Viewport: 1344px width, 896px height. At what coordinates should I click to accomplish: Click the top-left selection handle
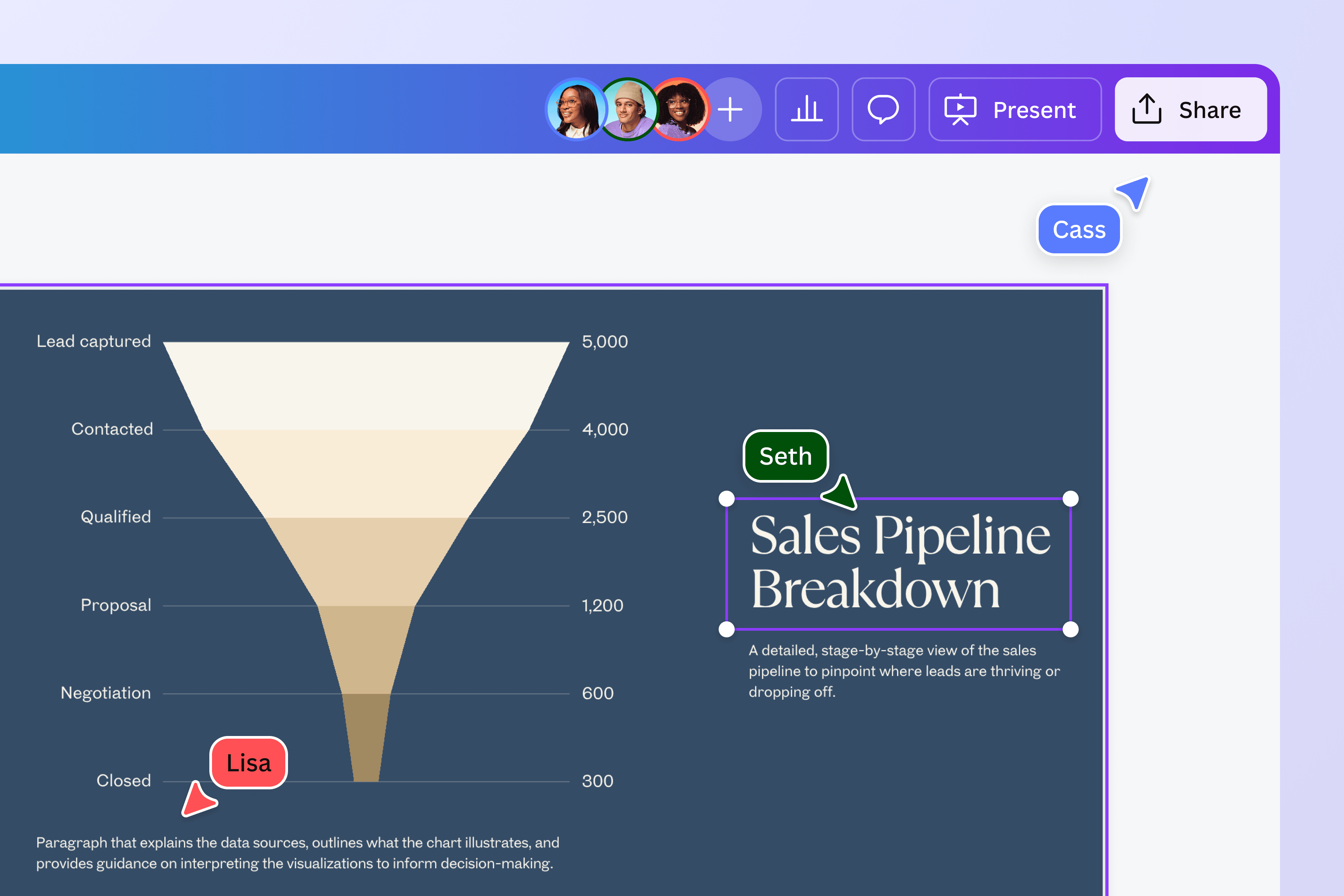pos(727,498)
